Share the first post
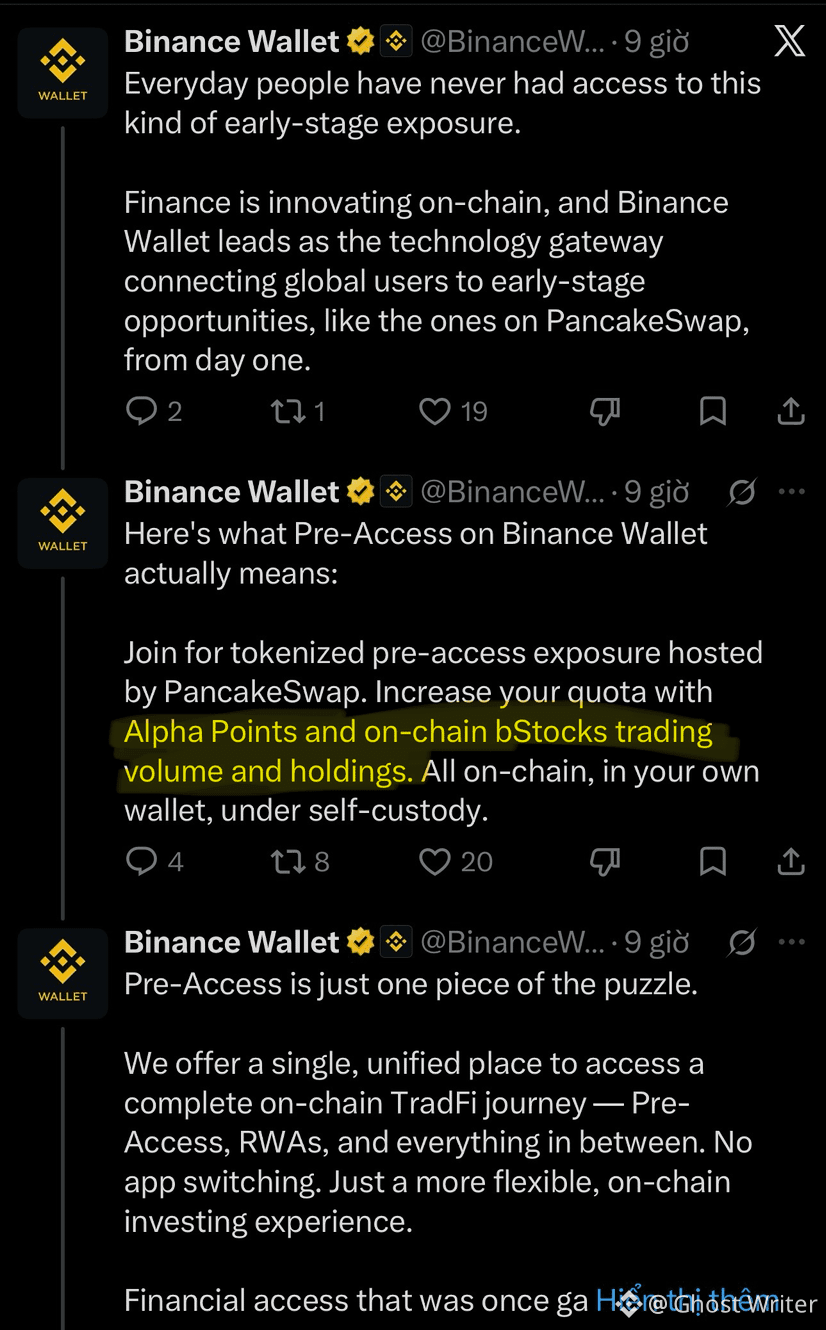Viewport: 826px width, 1330px height. [x=791, y=410]
